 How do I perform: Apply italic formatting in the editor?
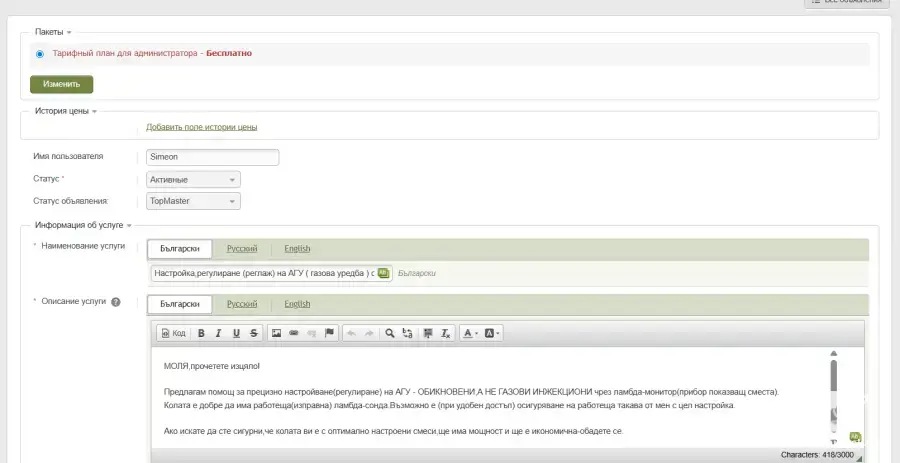[218, 333]
